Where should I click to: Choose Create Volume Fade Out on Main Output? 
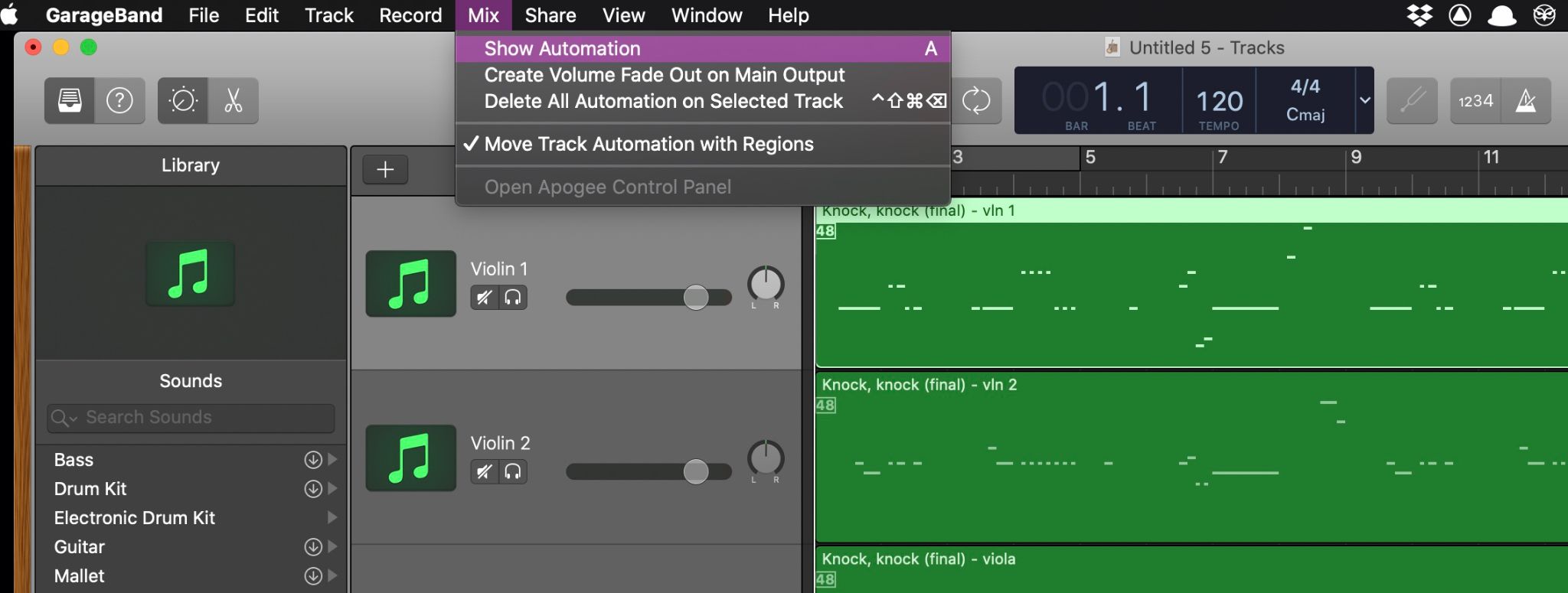pyautogui.click(x=664, y=75)
